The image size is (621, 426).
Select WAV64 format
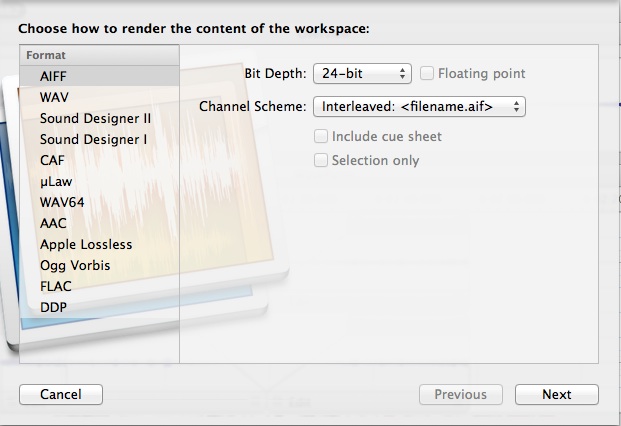click(x=62, y=202)
